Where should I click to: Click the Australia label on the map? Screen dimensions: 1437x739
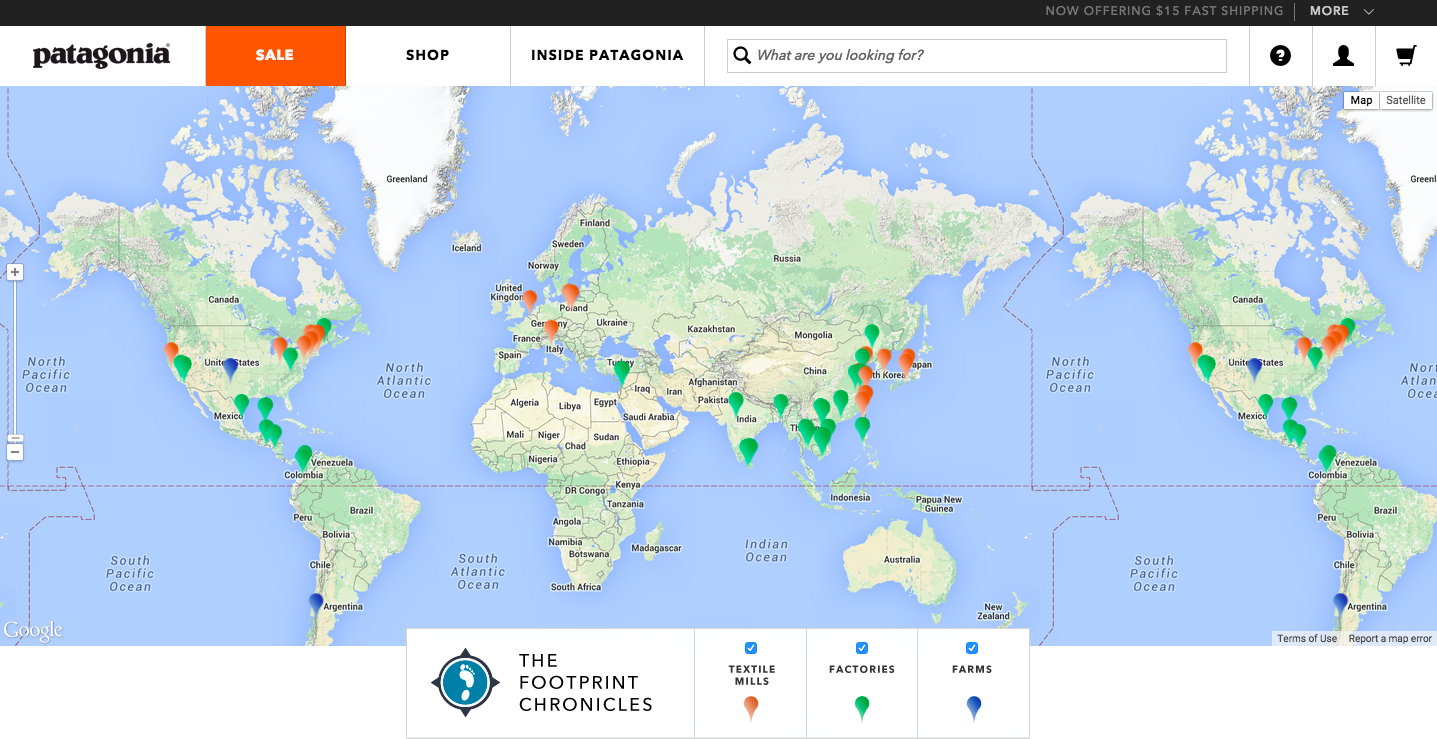coord(902,560)
